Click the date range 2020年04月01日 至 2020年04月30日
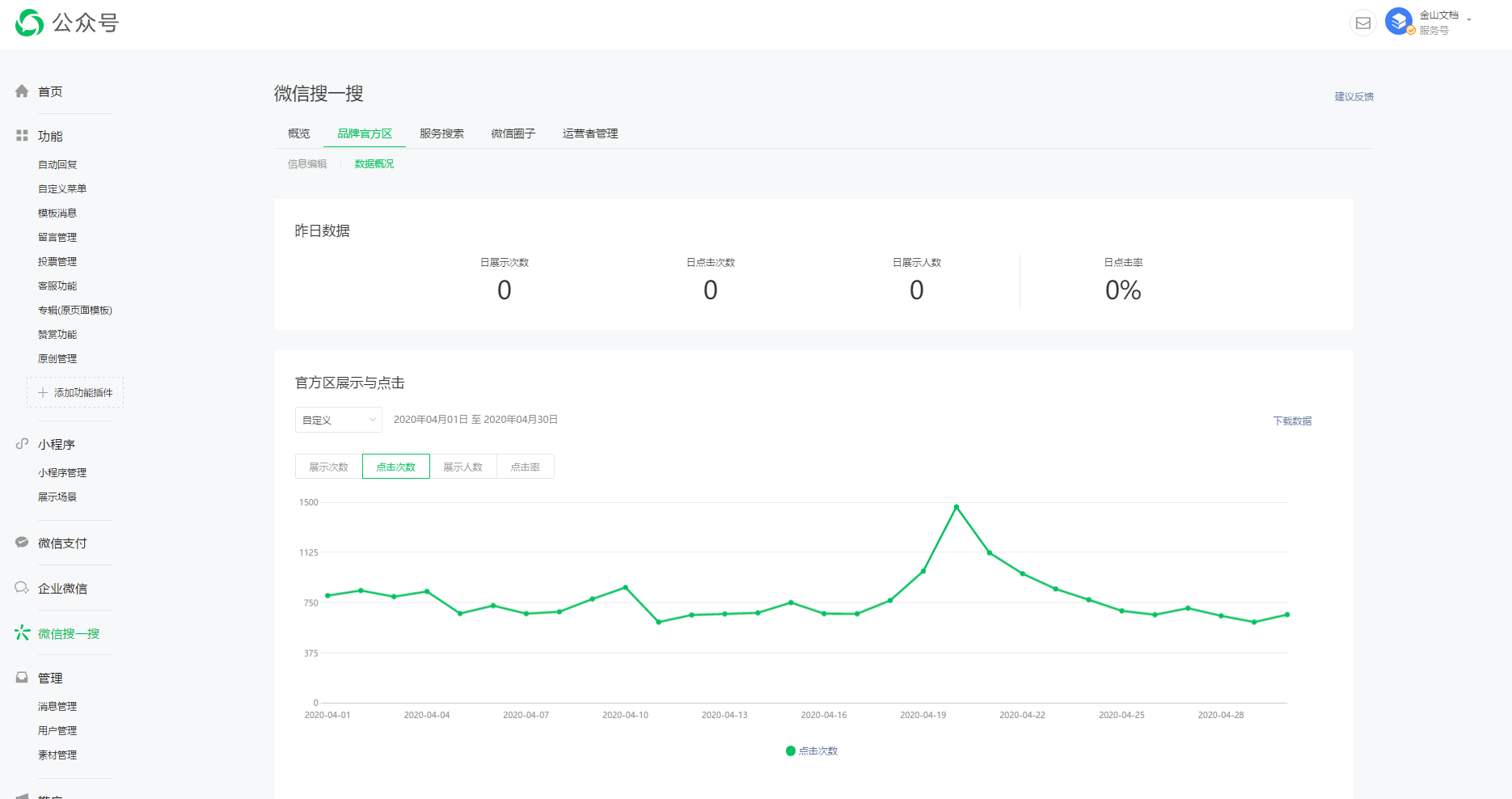Image resolution: width=1512 pixels, height=799 pixels. pyautogui.click(x=475, y=419)
